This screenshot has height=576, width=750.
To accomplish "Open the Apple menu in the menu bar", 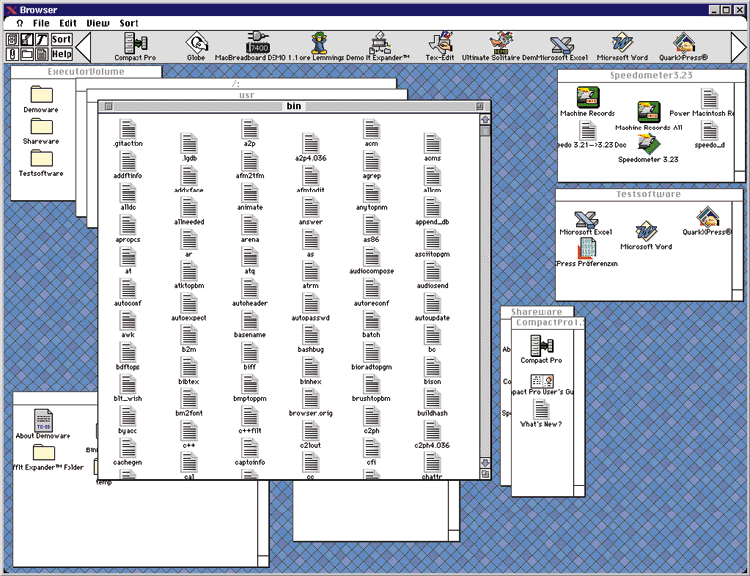I will coord(20,23).
